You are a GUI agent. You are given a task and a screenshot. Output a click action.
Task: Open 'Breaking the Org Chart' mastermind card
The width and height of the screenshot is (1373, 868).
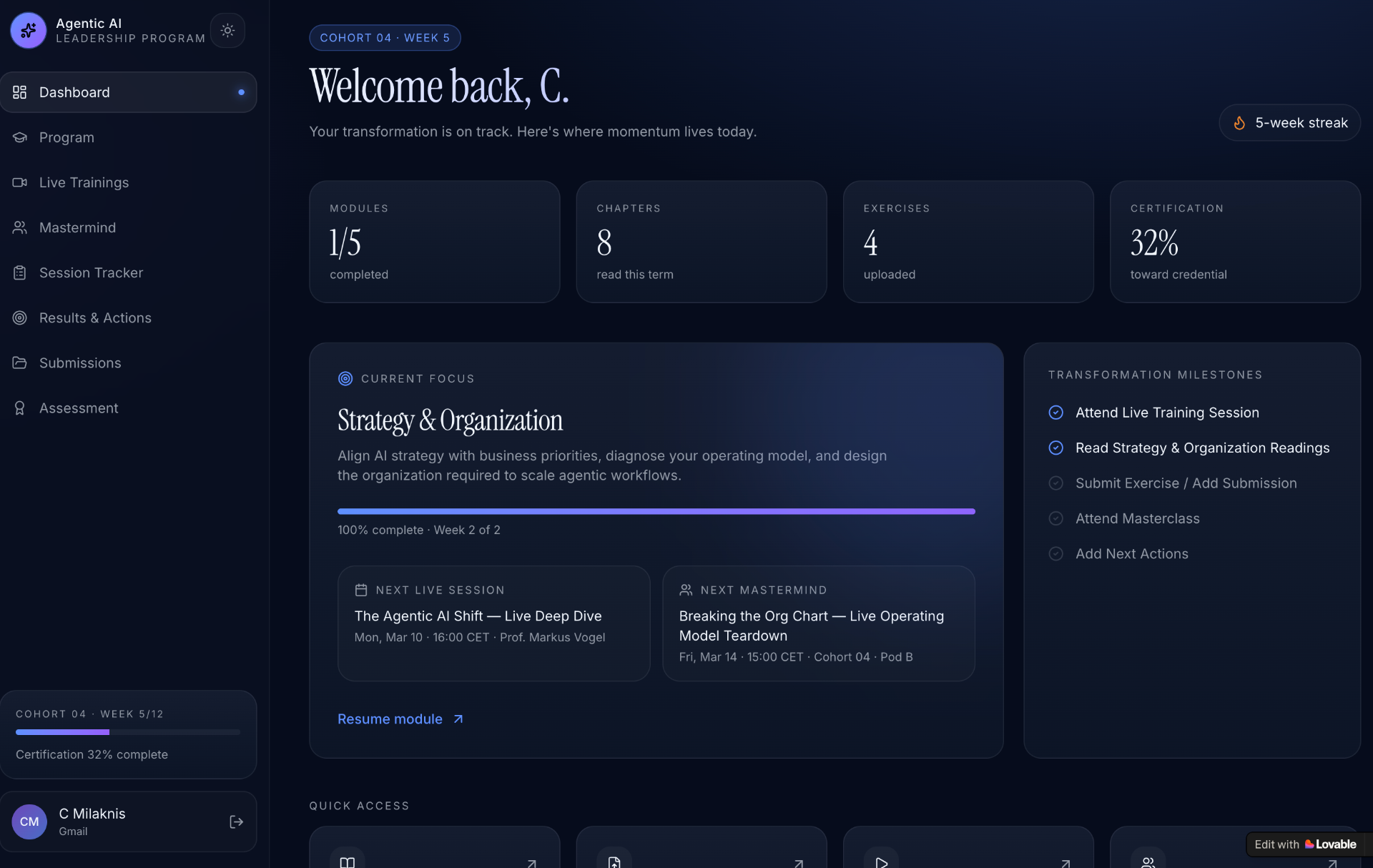pyautogui.click(x=818, y=623)
